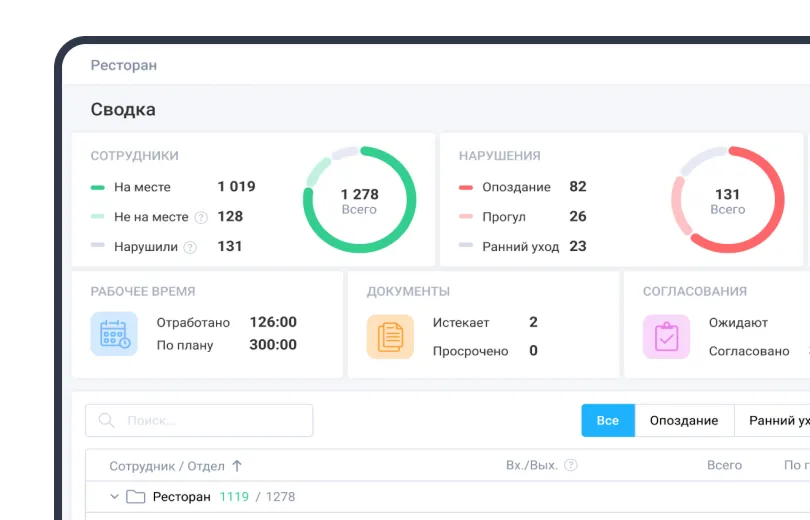Click the Опоздание count 82
810x520 pixels.
pos(578,186)
